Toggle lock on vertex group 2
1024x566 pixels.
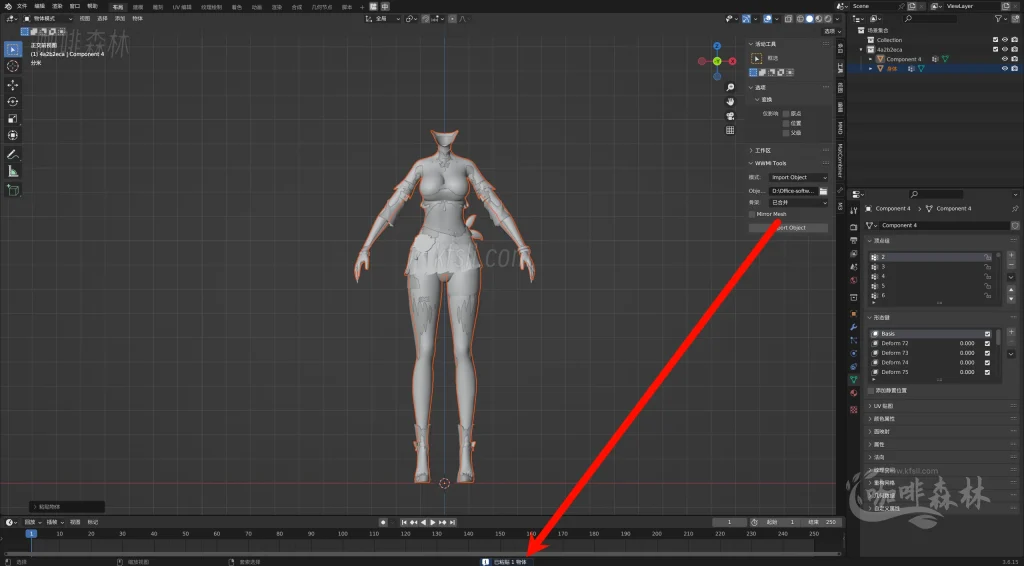coord(987,257)
